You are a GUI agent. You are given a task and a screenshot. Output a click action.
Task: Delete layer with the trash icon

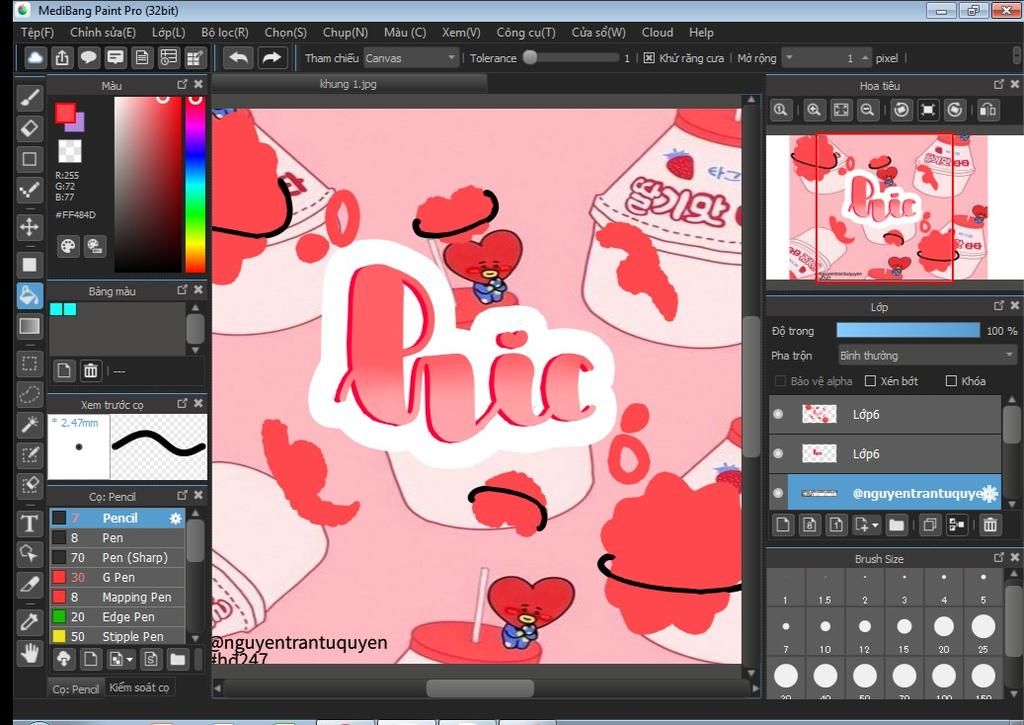990,524
